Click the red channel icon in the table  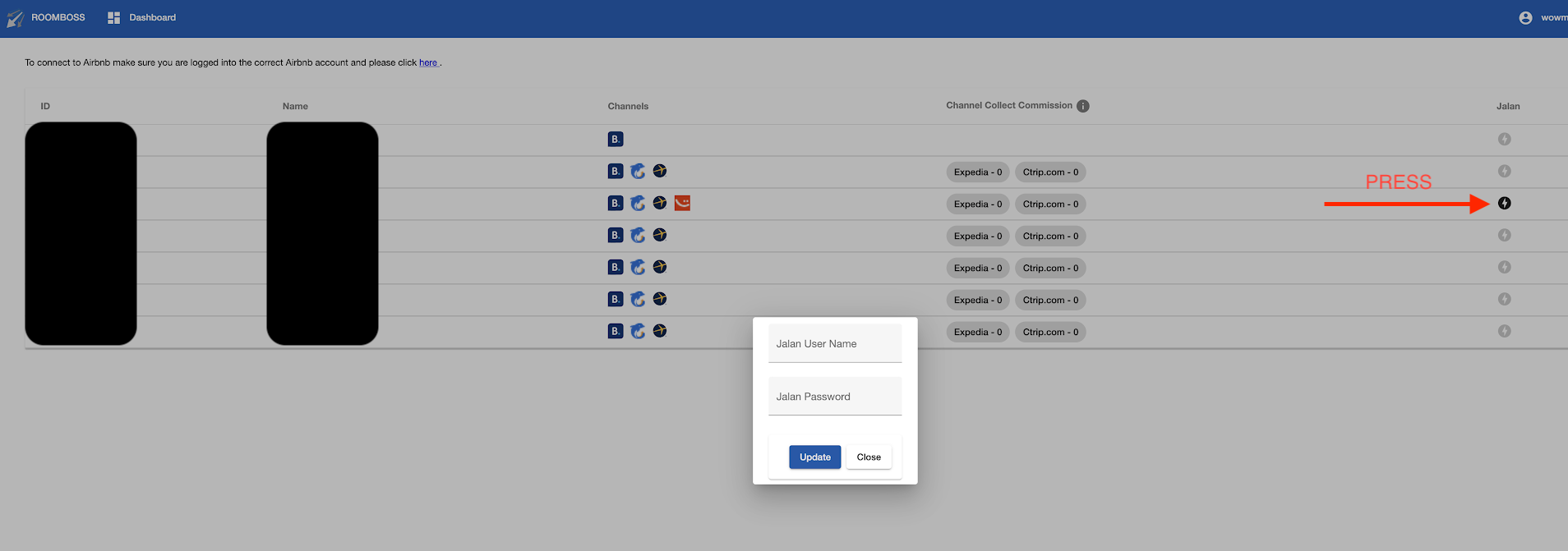pyautogui.click(x=682, y=203)
